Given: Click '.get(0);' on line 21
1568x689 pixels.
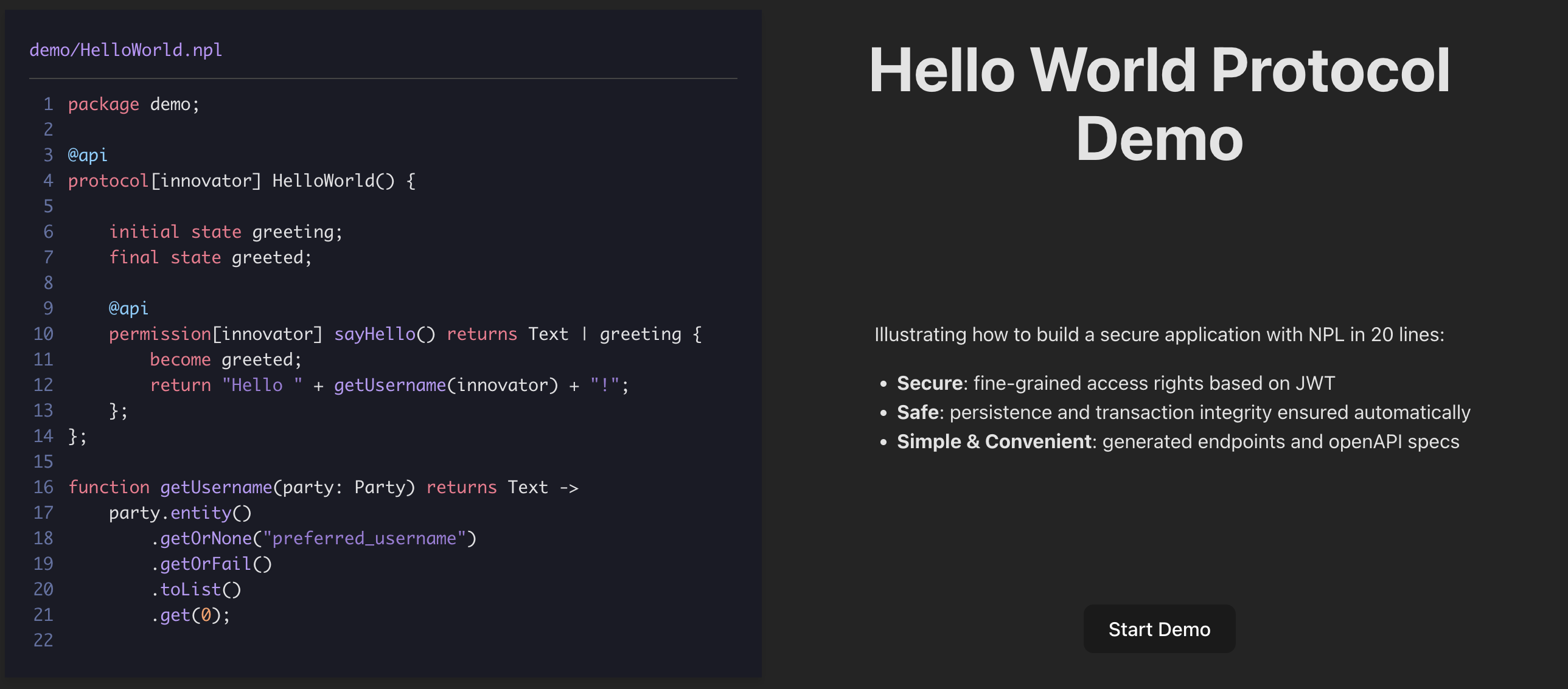Looking at the screenshot, I should pyautogui.click(x=190, y=615).
